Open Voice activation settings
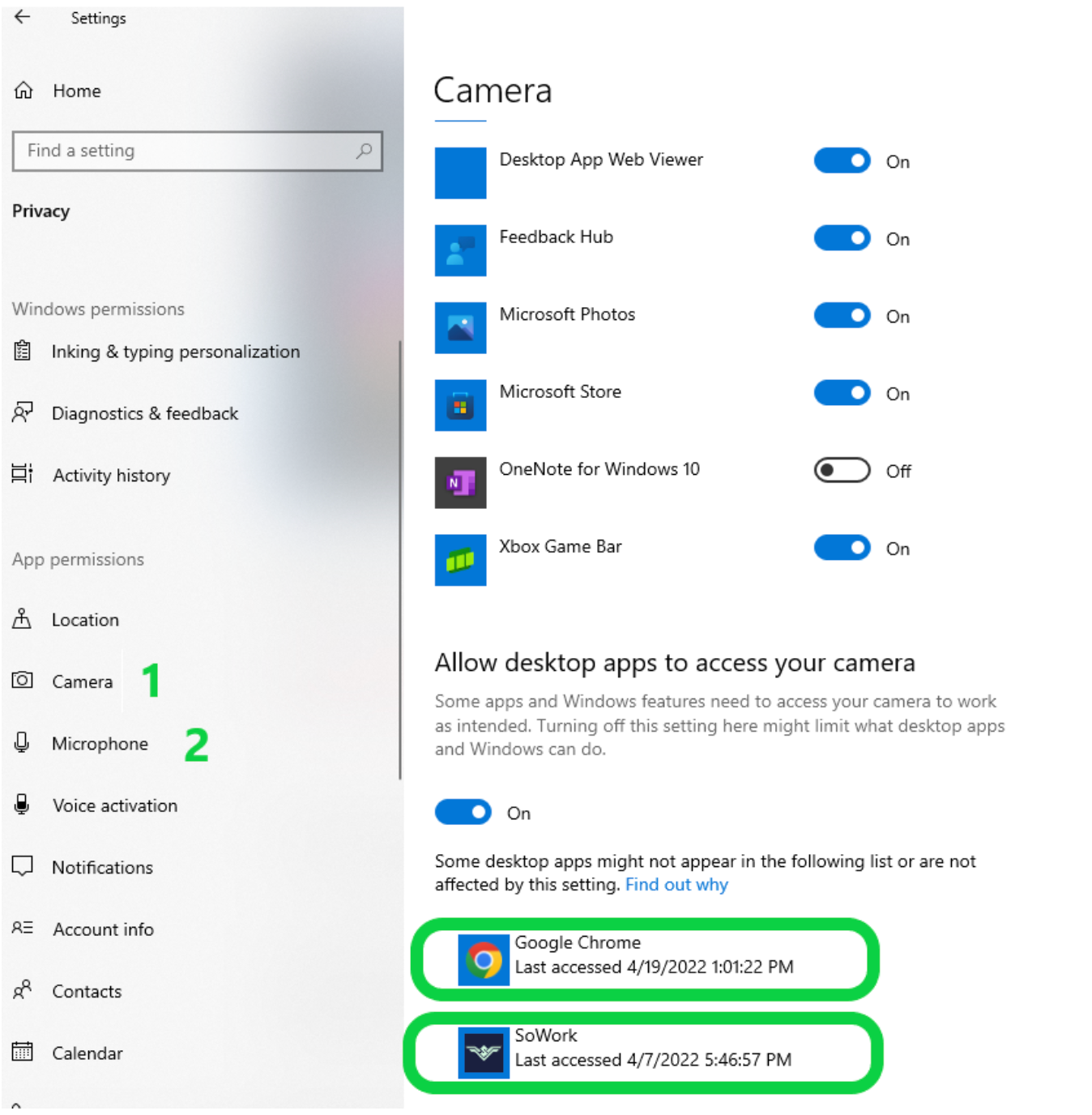The image size is (1092, 1115). [115, 805]
